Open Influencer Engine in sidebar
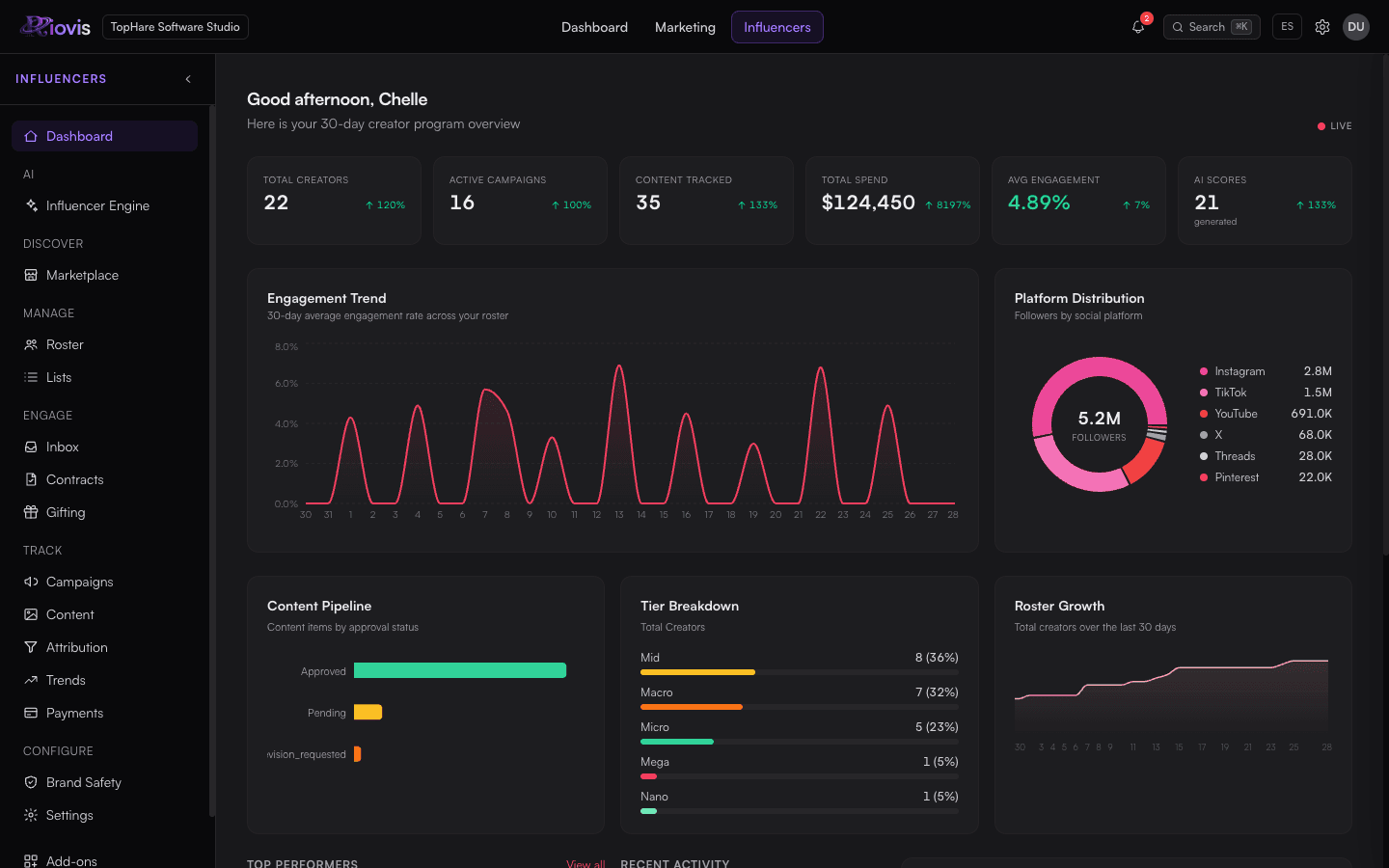1389x868 pixels. 104,205
